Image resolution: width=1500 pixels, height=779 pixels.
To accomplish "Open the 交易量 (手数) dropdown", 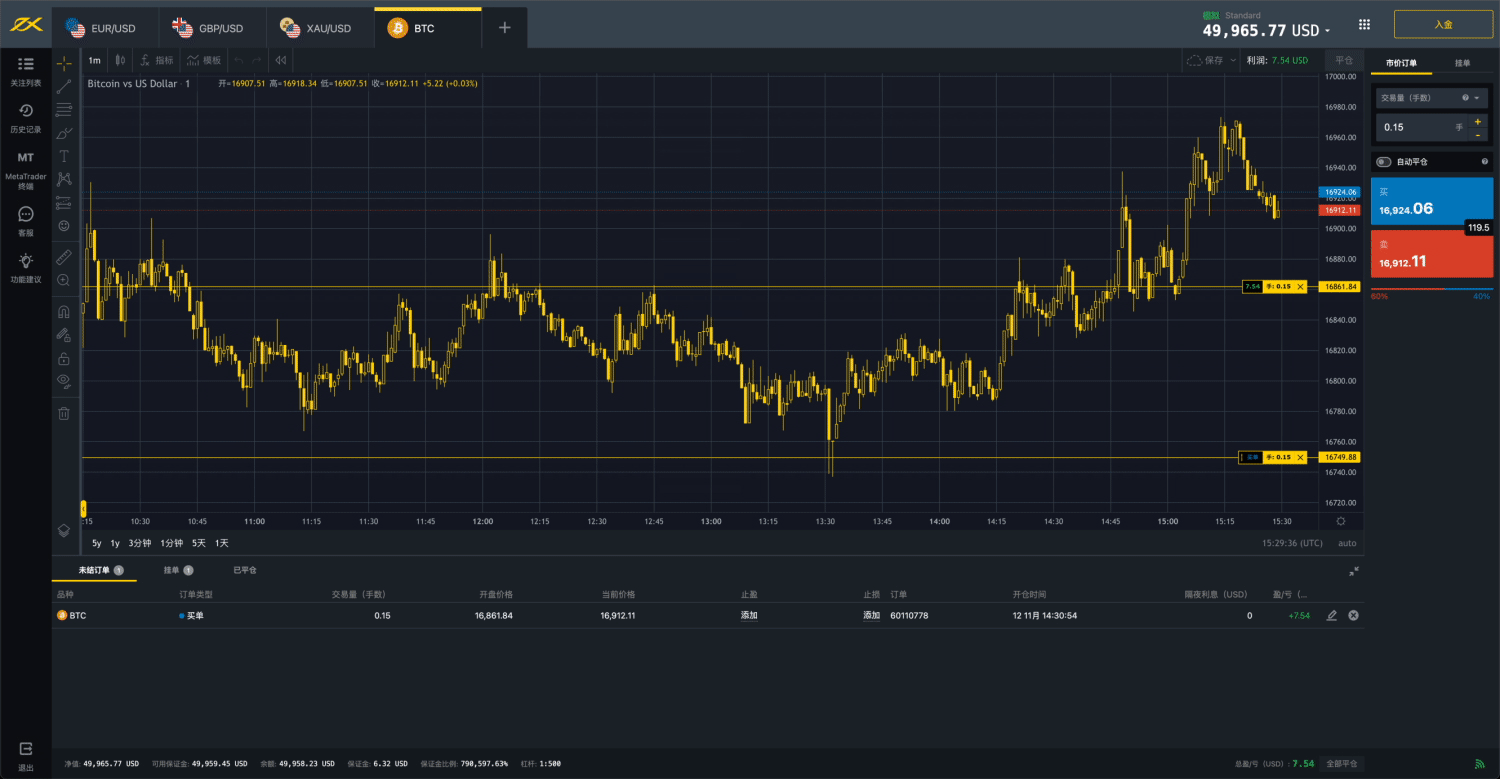I will coord(1430,98).
